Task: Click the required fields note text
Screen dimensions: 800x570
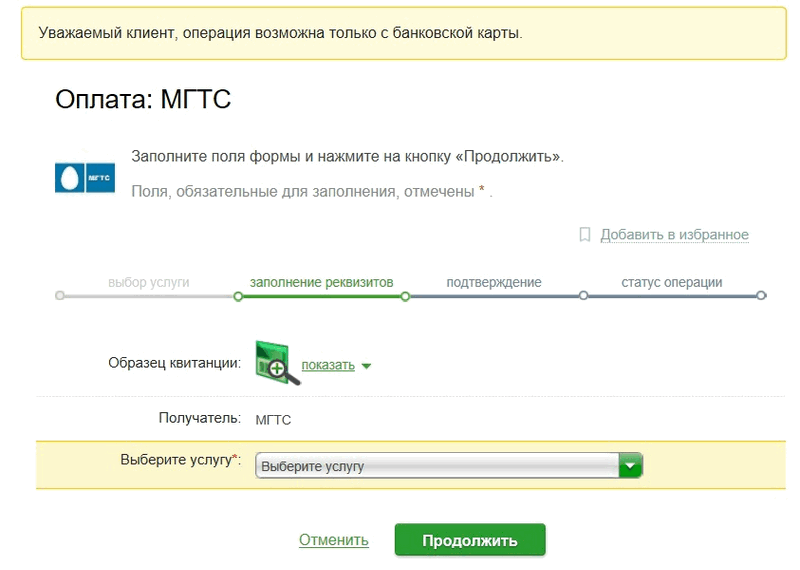Action: 312,191
